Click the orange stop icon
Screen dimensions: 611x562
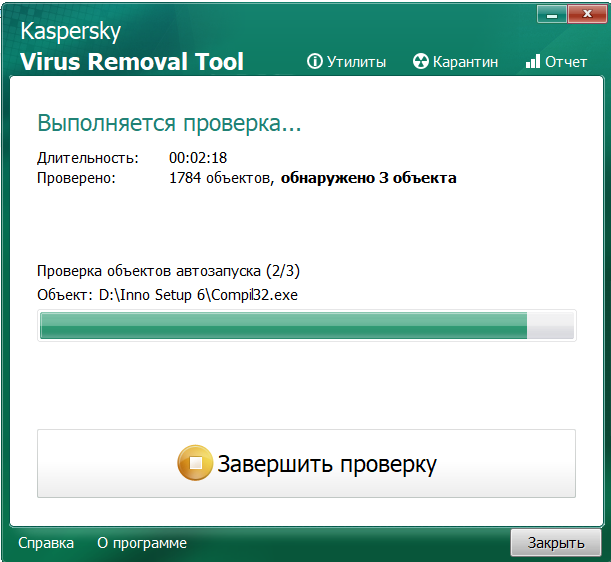click(195, 463)
